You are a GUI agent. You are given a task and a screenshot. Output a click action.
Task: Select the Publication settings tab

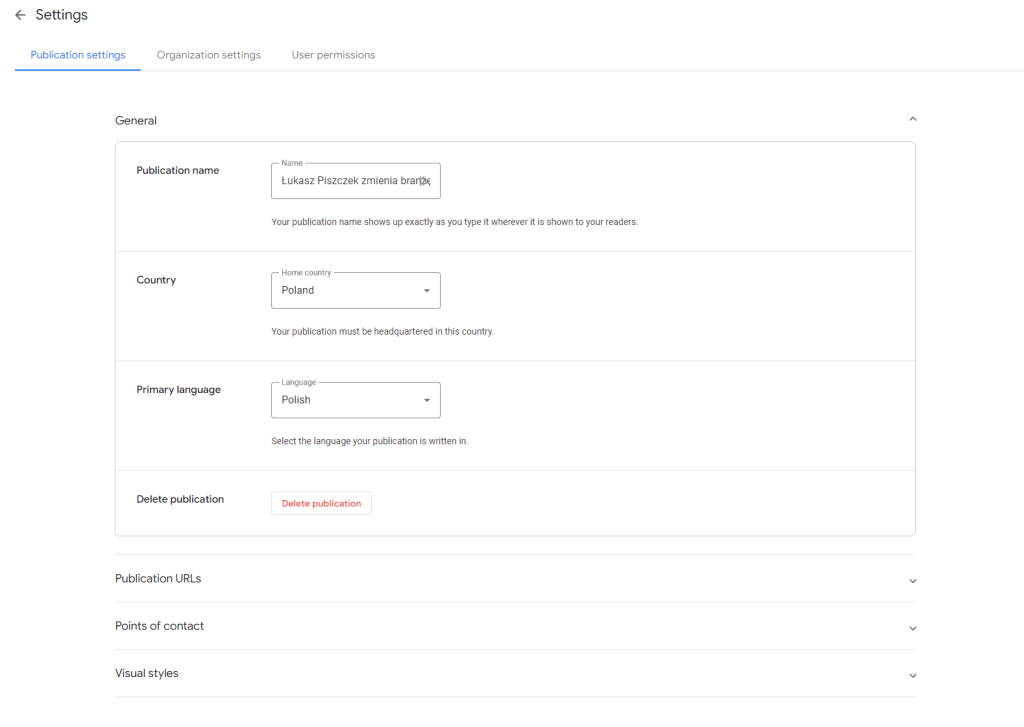78,55
